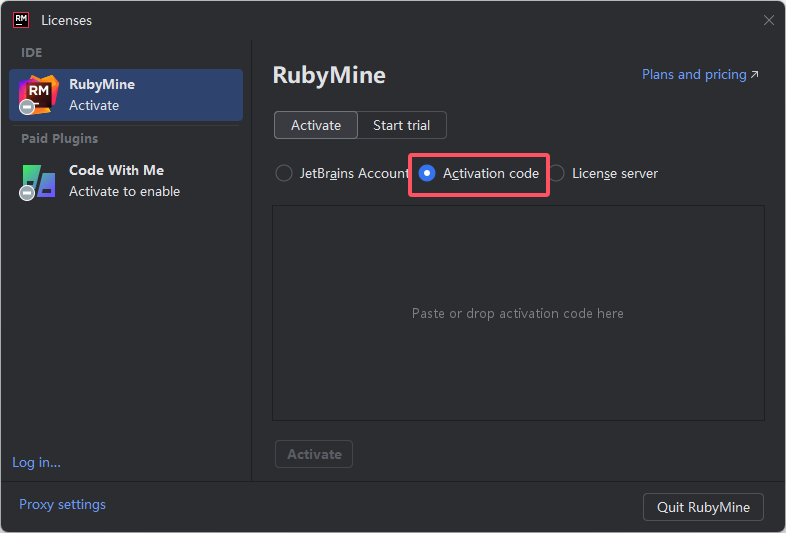Select the RubyMine IDE entry in sidebar
The height and width of the screenshot is (533, 786).
pos(126,95)
